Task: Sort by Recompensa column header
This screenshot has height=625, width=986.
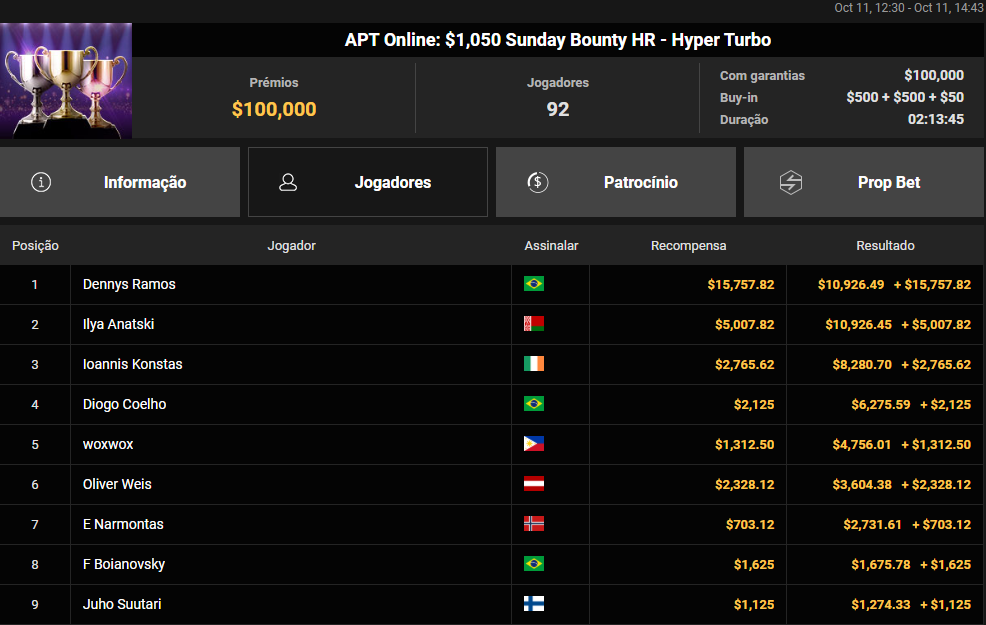Action: click(689, 246)
